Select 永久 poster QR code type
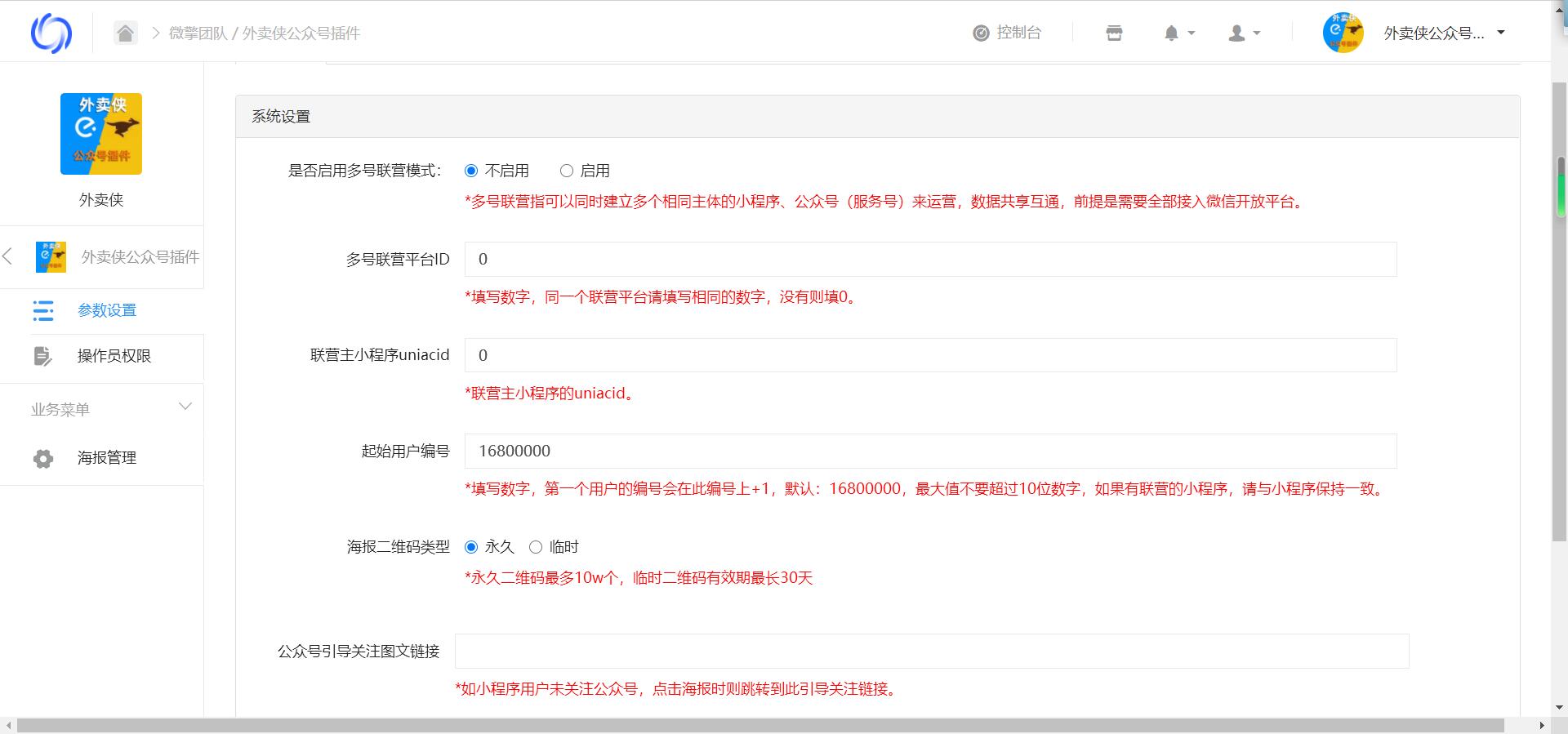 [471, 547]
